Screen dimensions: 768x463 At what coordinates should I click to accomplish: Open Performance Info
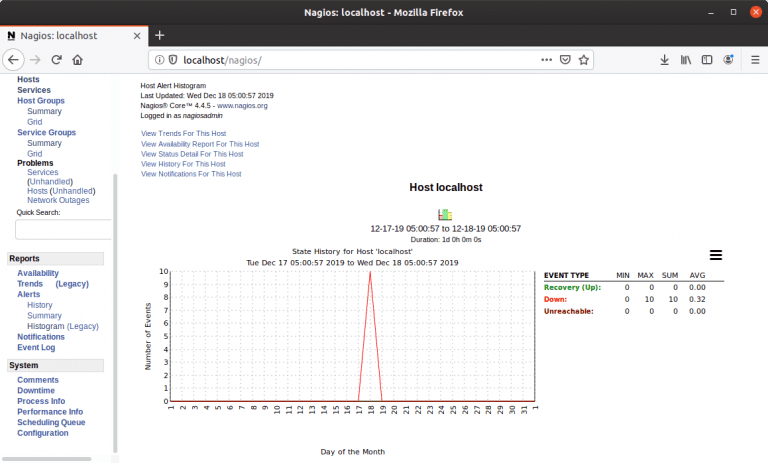point(50,412)
